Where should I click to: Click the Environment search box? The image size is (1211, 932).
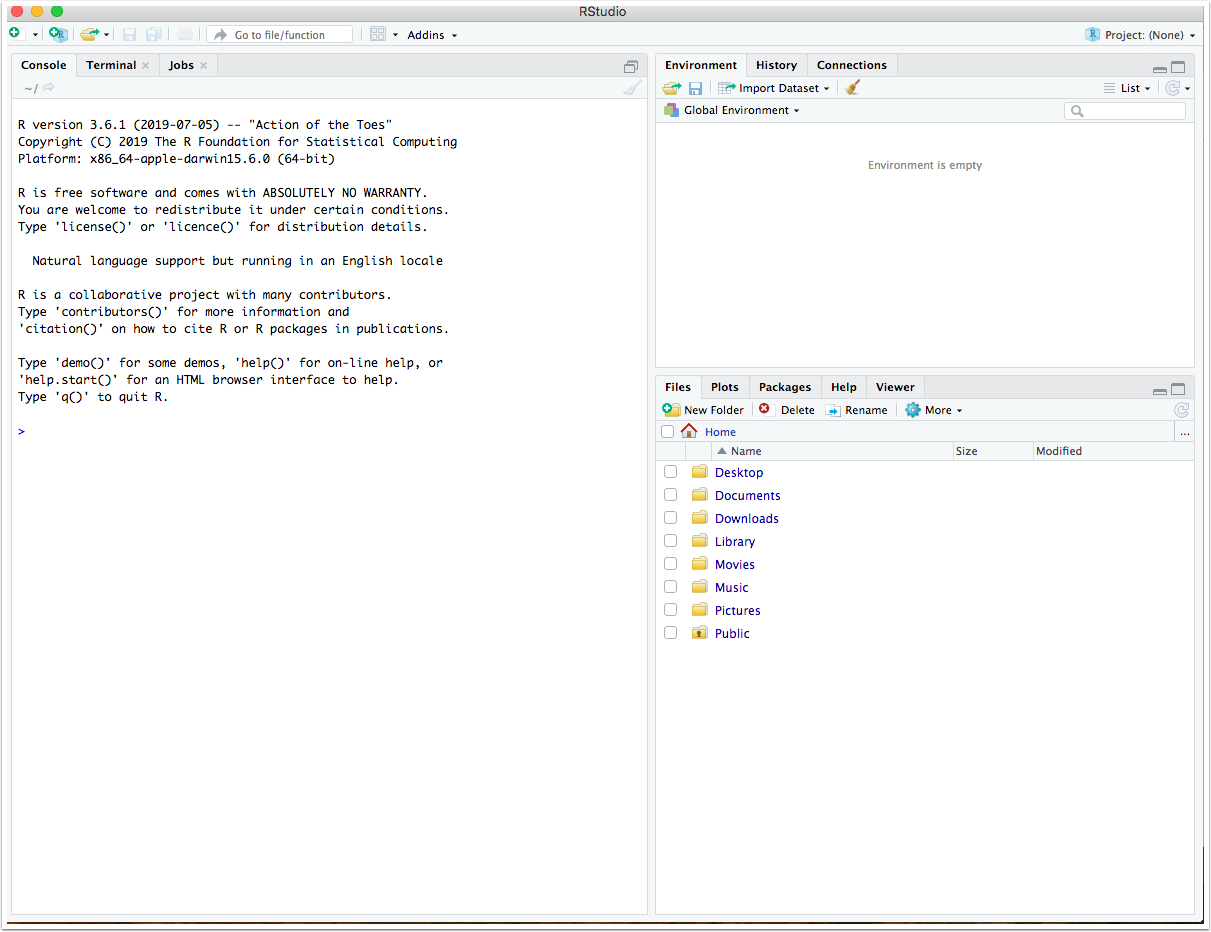1125,111
